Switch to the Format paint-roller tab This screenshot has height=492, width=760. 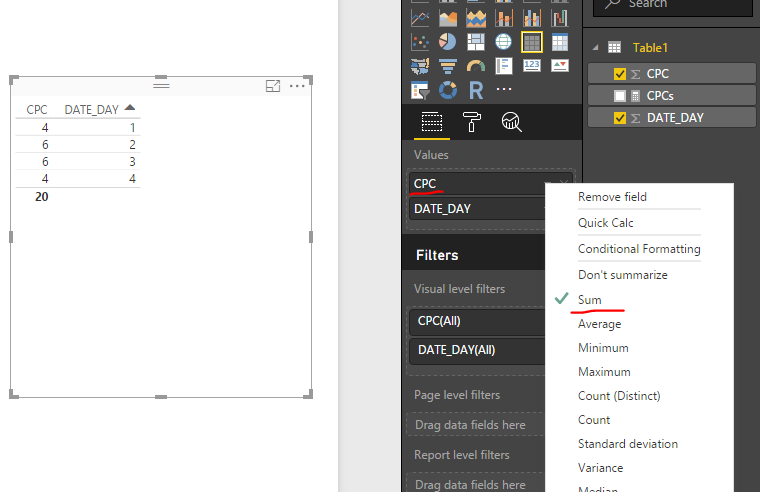pyautogui.click(x=472, y=122)
